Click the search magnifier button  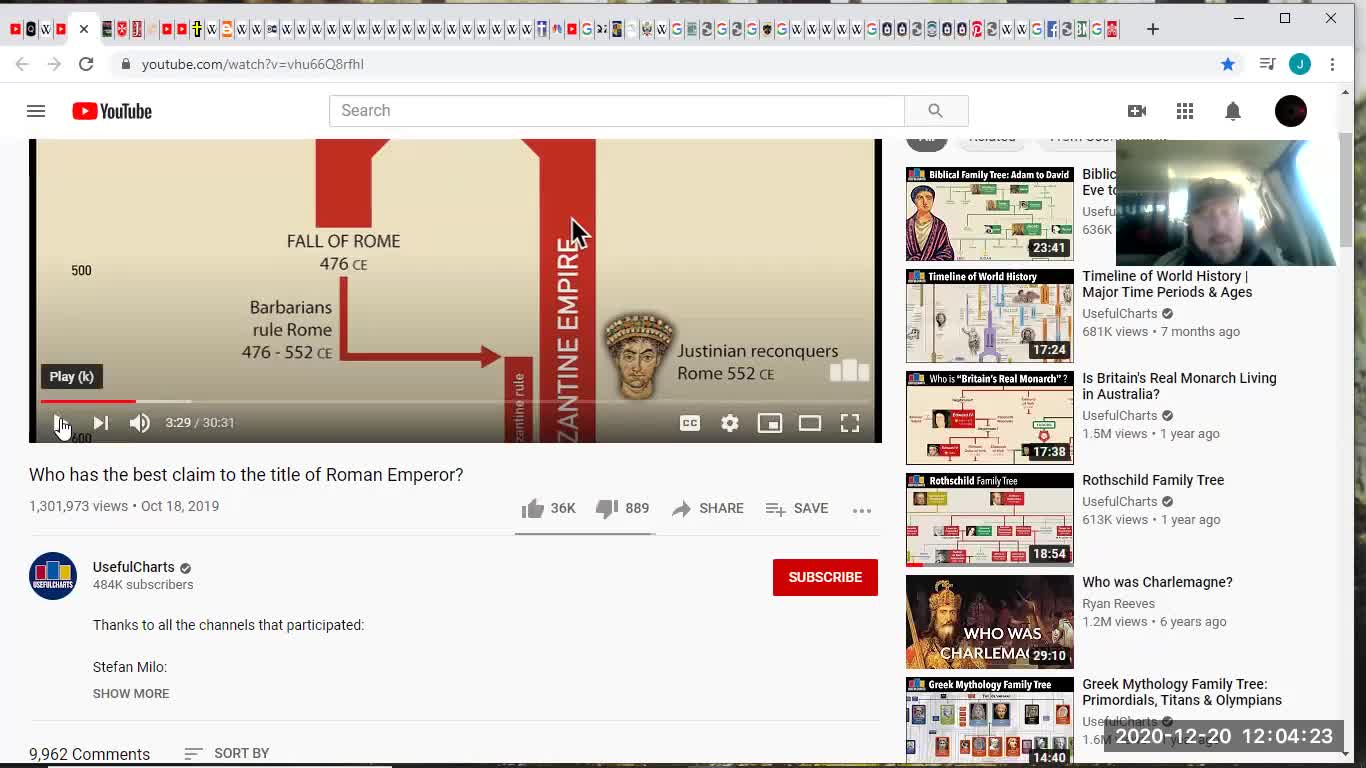point(936,111)
